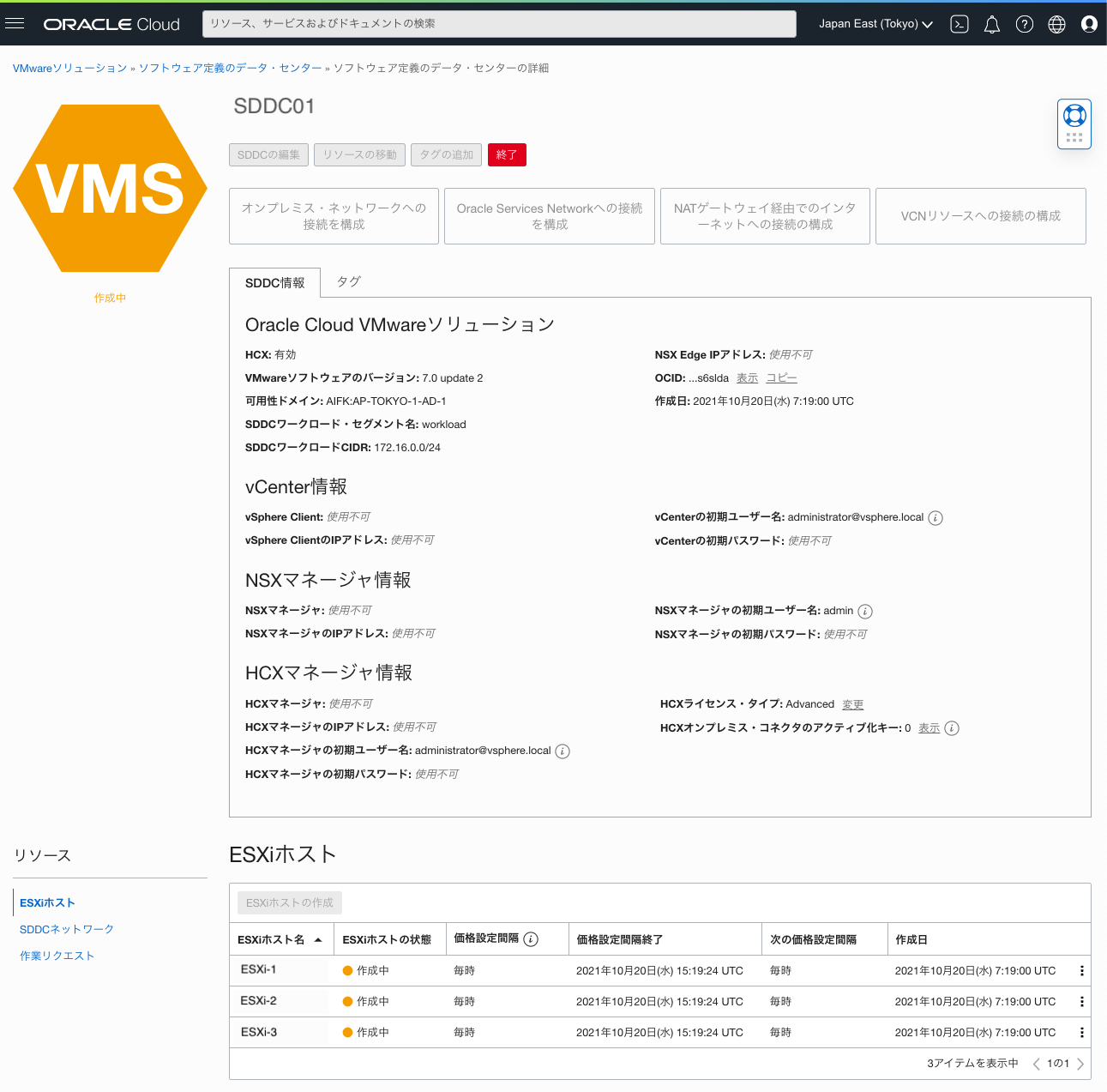
Task: Go to previous page arrow
Action: tap(1036, 1064)
